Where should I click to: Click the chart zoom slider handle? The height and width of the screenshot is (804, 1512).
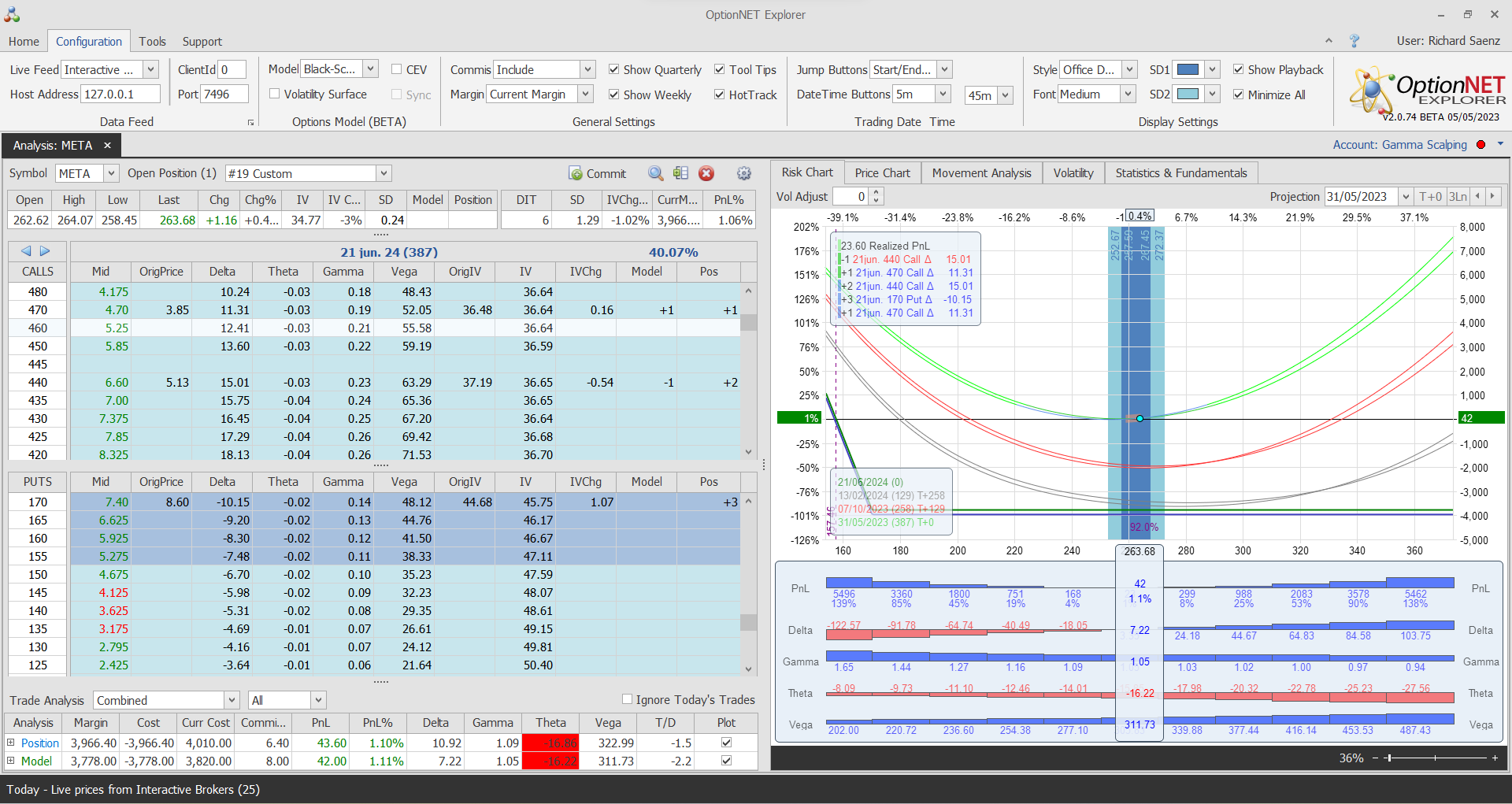[x=1389, y=758]
